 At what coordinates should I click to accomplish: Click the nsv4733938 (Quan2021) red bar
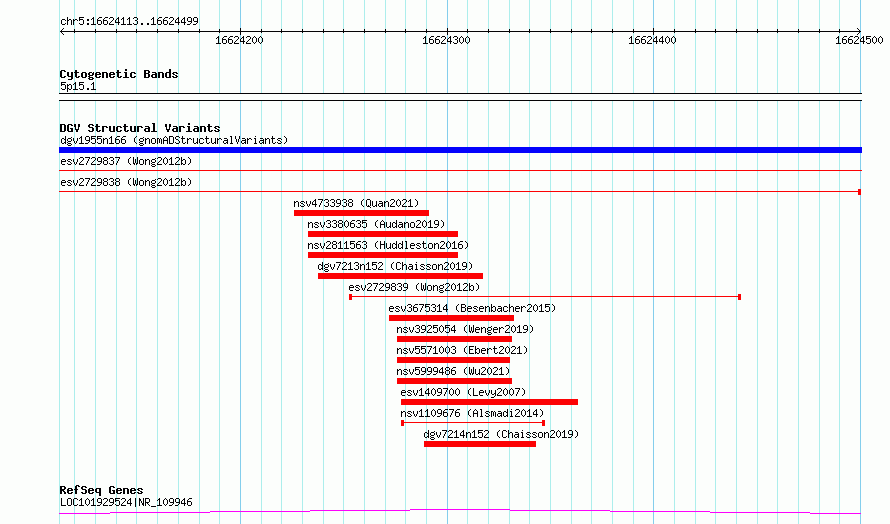[361, 213]
